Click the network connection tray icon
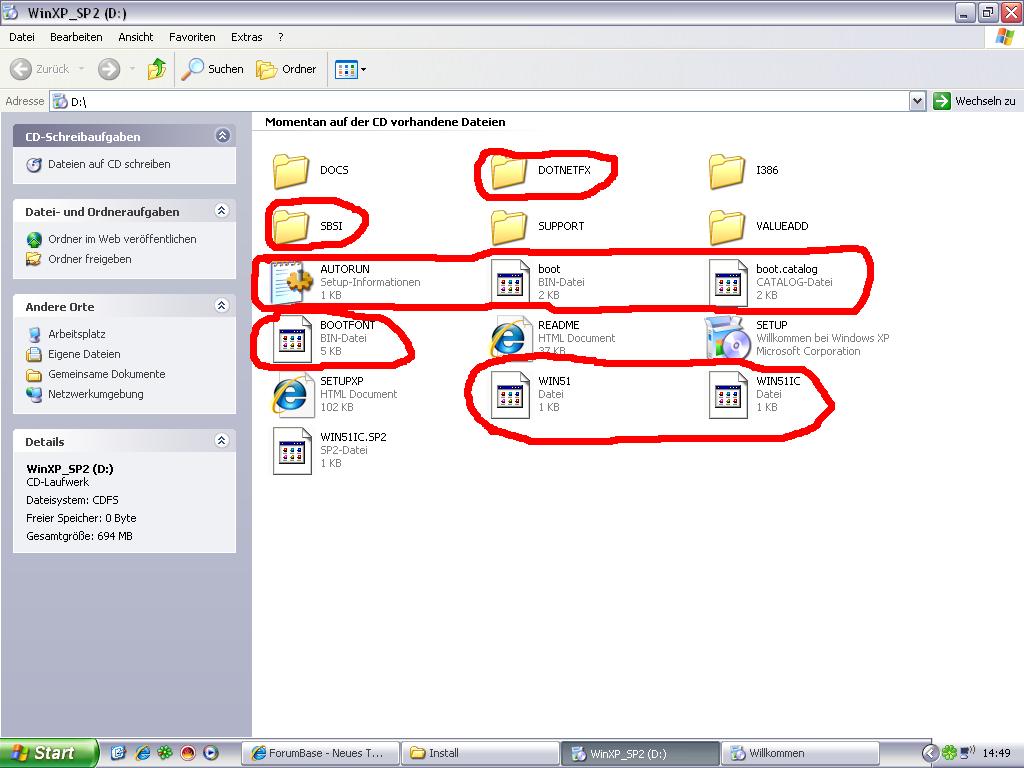 pos(967,752)
